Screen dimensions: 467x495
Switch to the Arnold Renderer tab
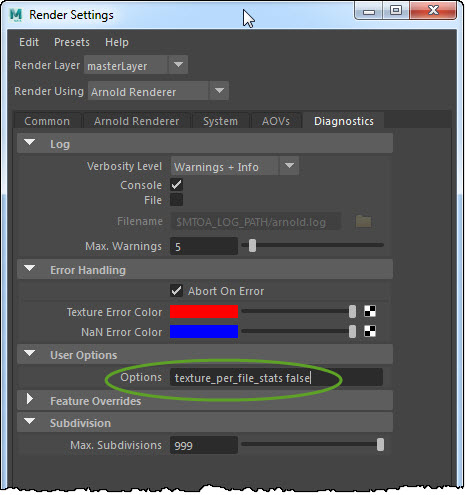(136, 121)
